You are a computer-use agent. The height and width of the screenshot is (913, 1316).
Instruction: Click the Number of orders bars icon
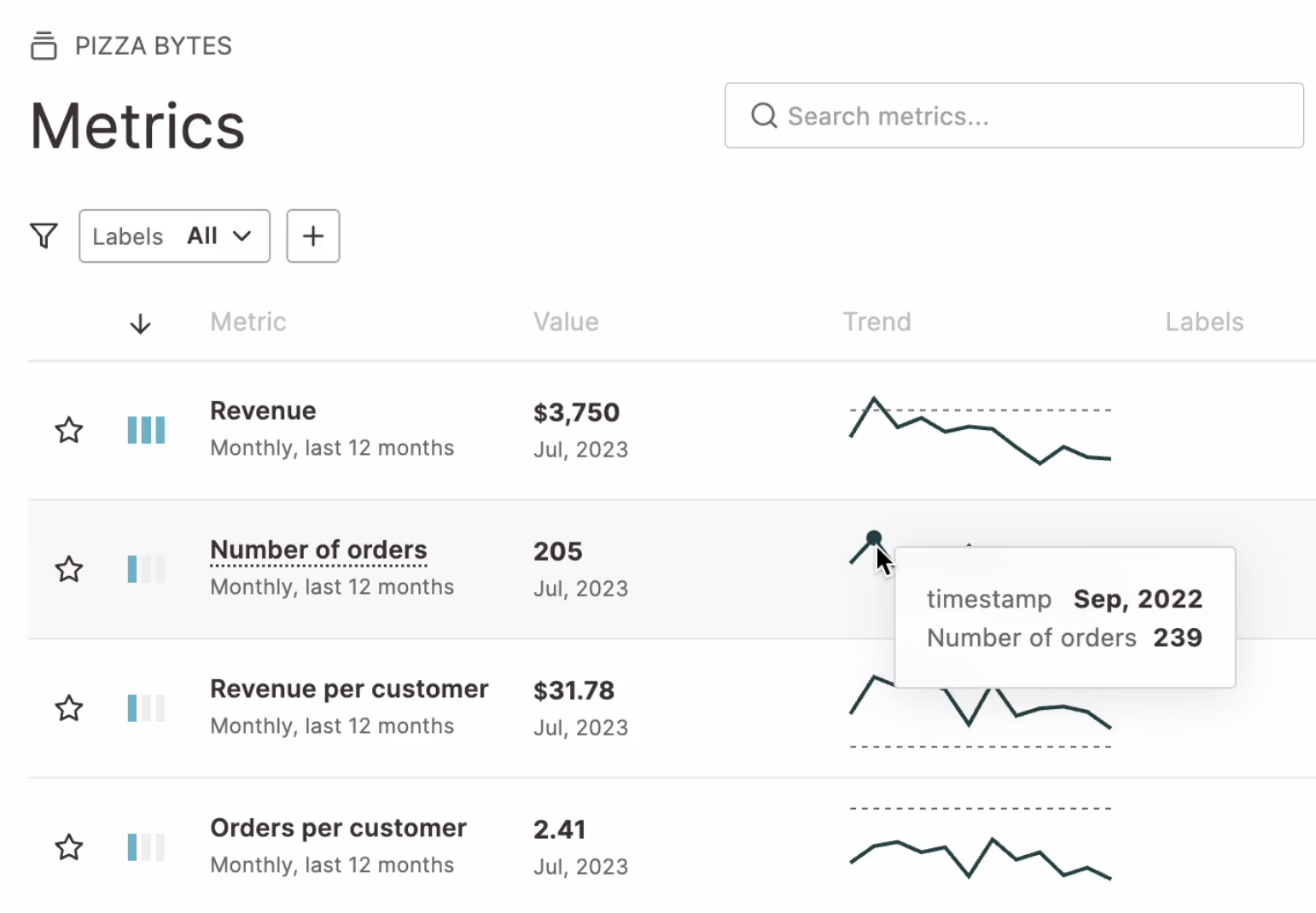tap(146, 569)
